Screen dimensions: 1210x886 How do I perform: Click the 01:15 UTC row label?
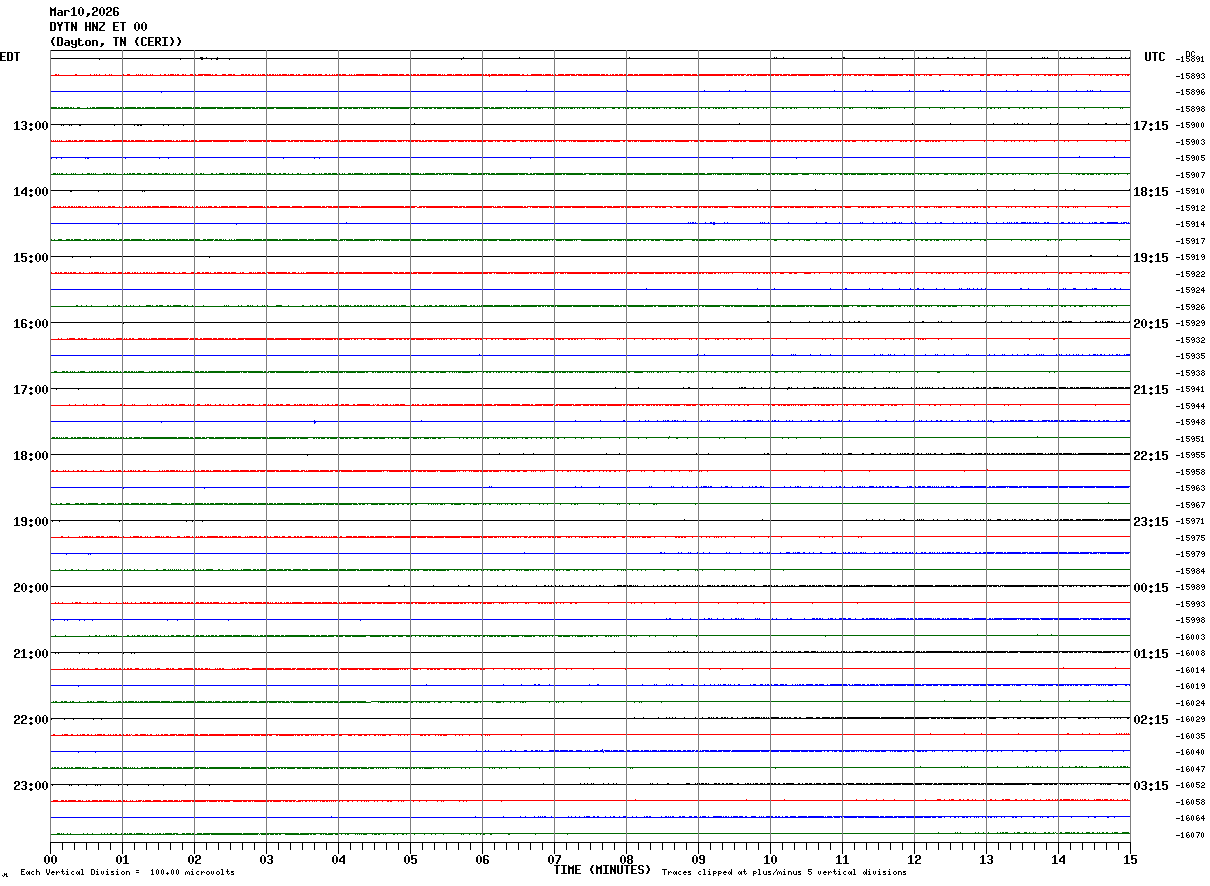tap(1151, 654)
